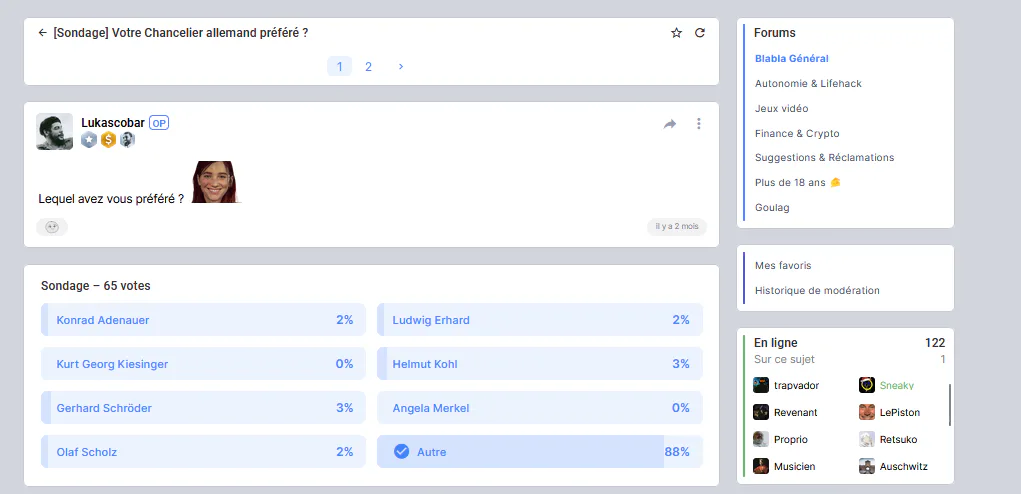
Task: Click the 'Sondage – 65 votes' heading
Action: [96, 286]
